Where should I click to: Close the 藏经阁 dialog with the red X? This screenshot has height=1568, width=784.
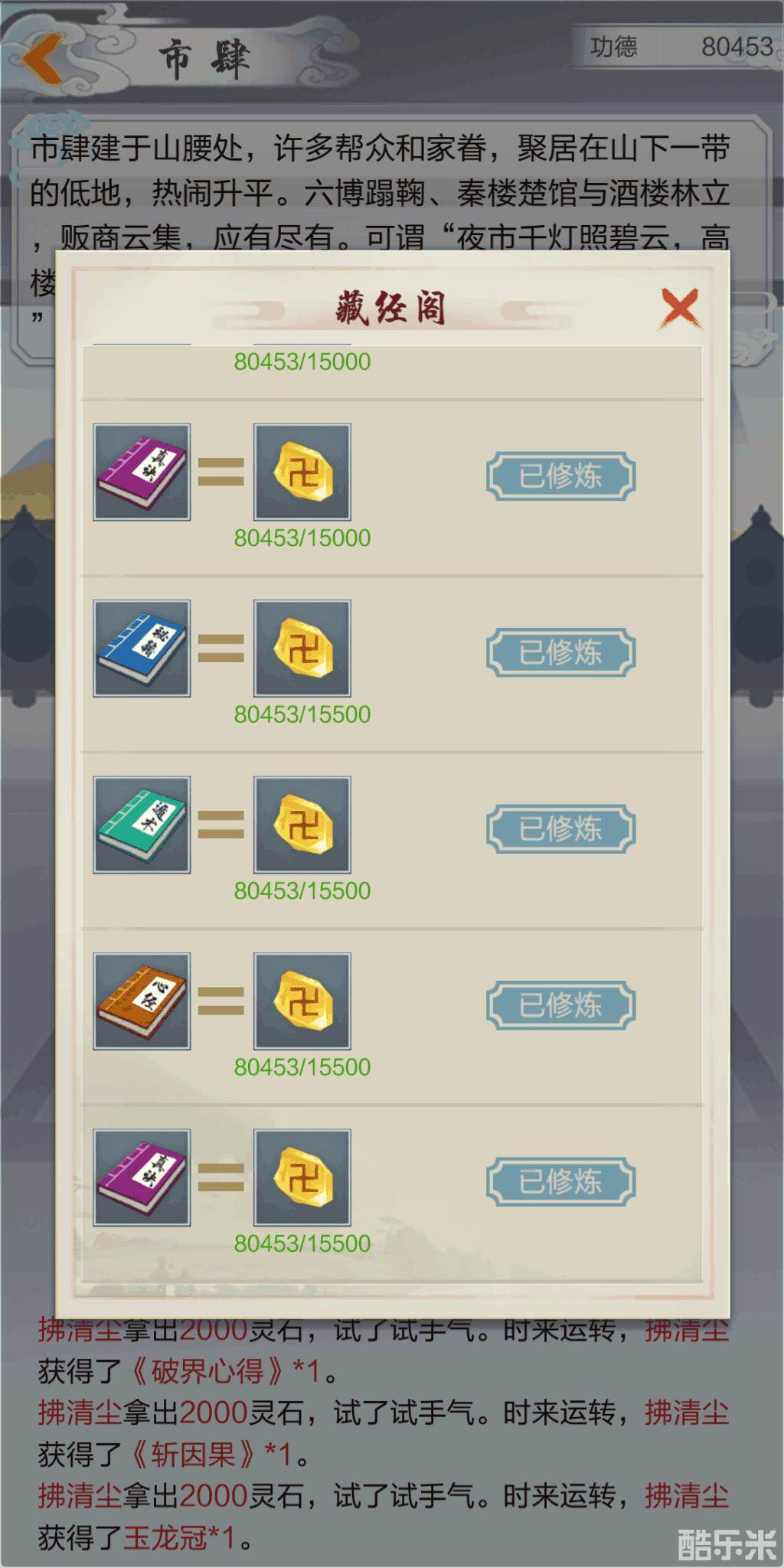680,309
